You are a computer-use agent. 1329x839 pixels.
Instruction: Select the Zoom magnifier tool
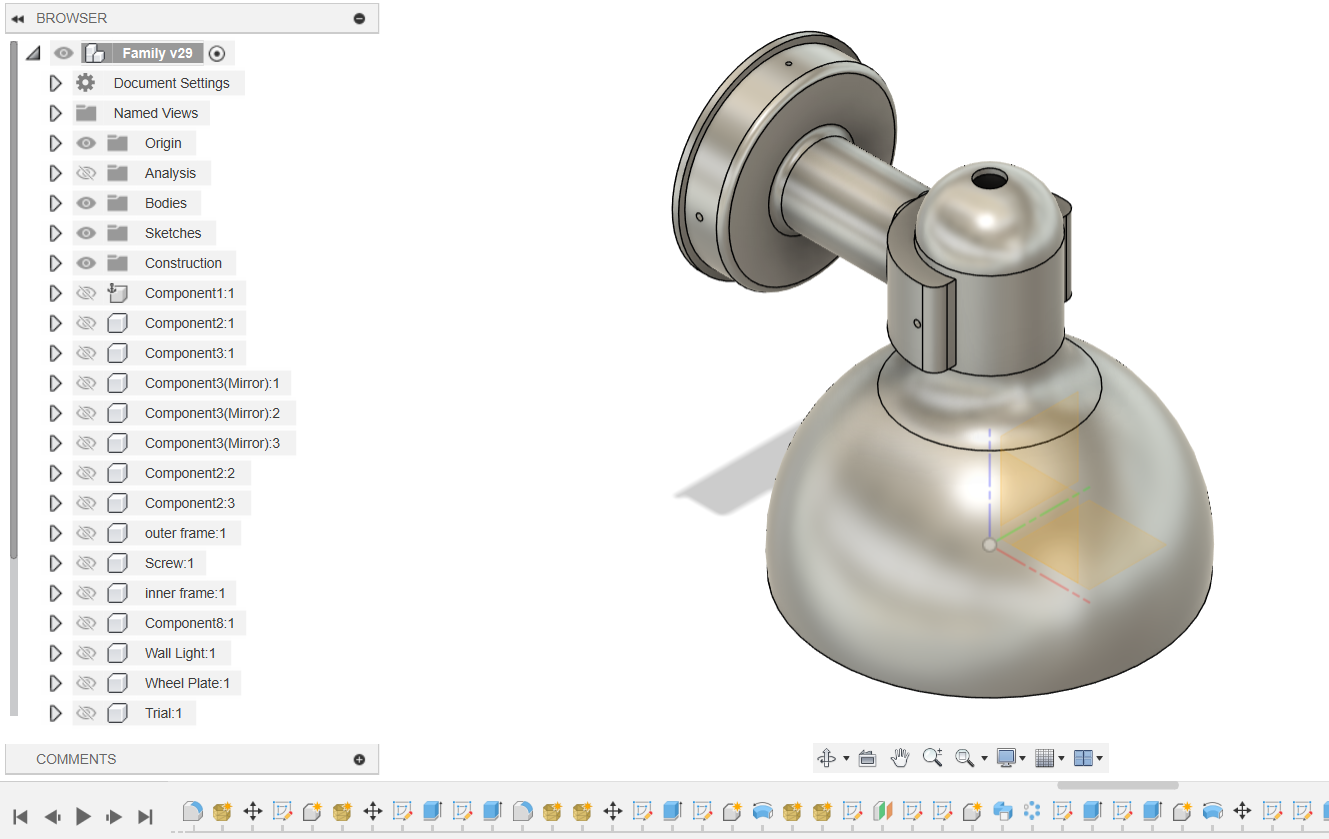932,758
